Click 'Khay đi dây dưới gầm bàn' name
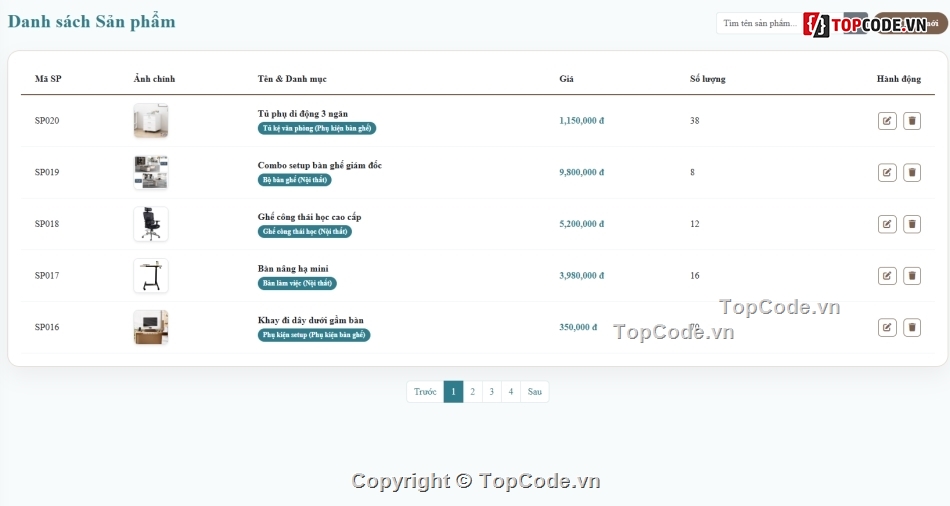The height and width of the screenshot is (506, 950). click(310, 320)
